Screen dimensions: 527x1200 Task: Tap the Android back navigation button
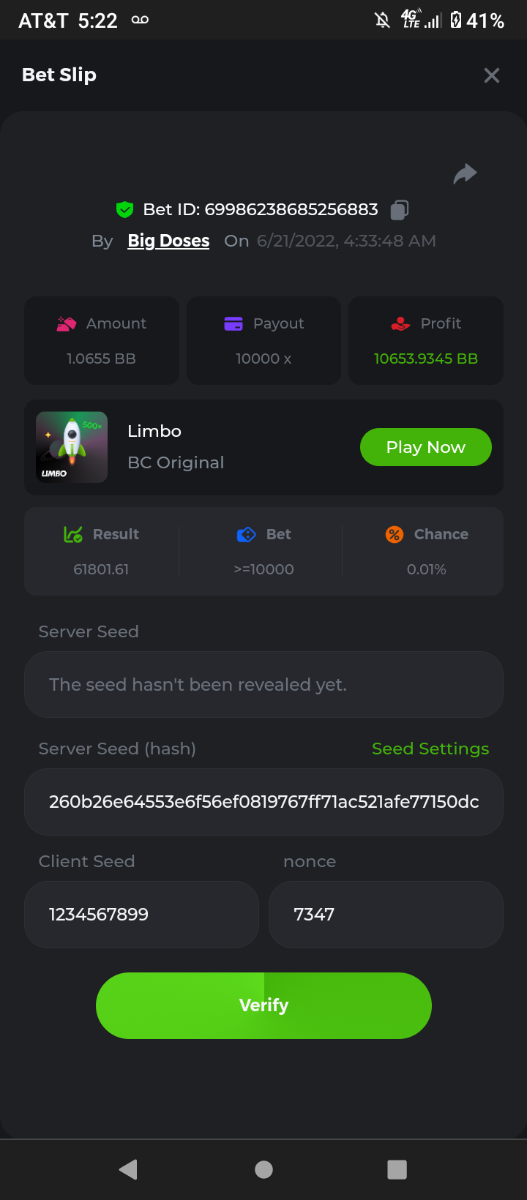pos(127,1169)
